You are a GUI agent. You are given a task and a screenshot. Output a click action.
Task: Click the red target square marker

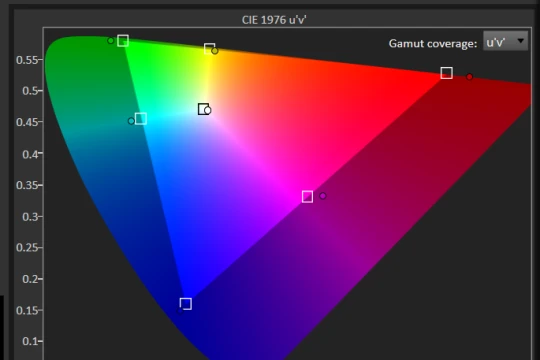point(446,73)
